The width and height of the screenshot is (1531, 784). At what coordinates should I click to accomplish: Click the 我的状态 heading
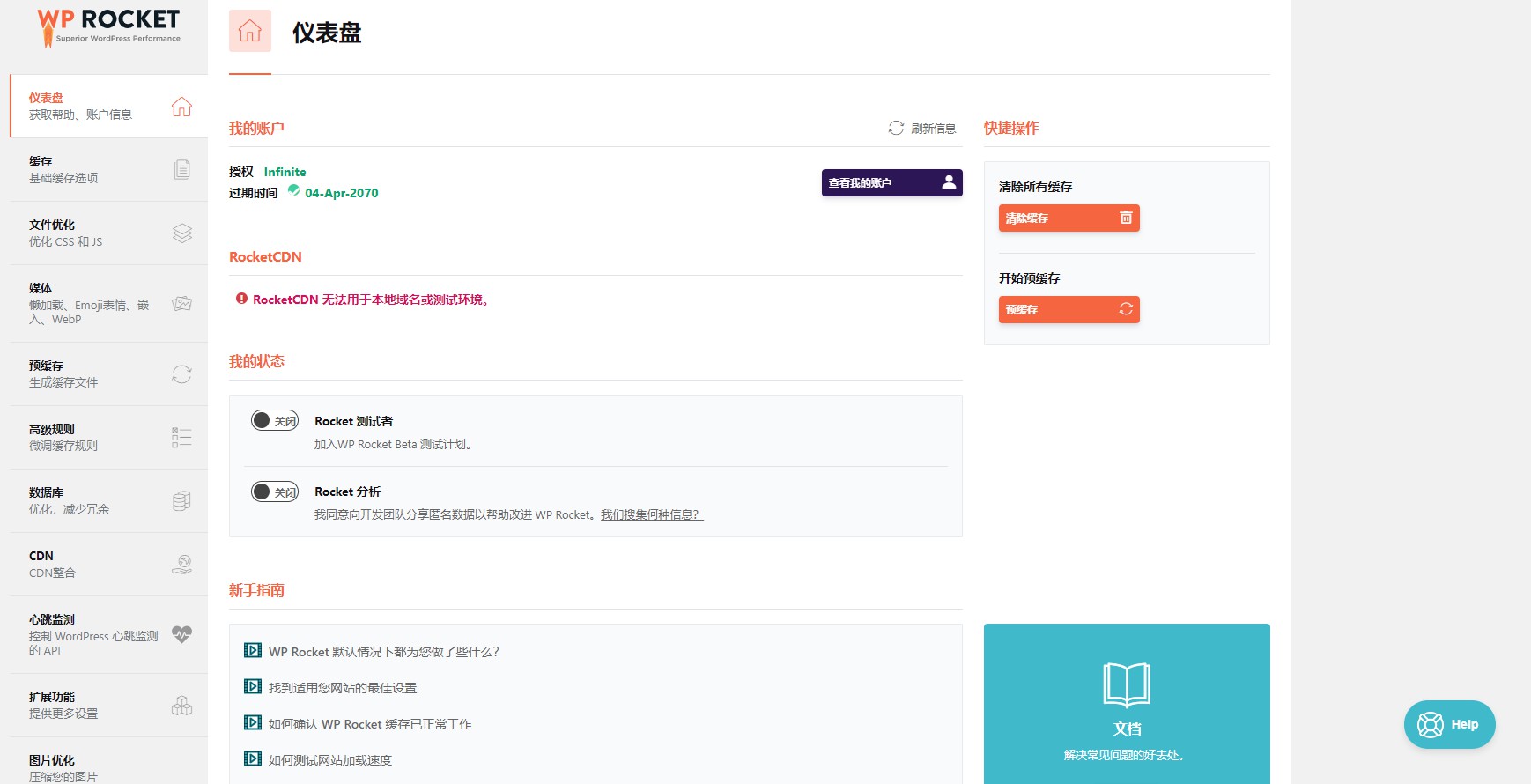(256, 361)
